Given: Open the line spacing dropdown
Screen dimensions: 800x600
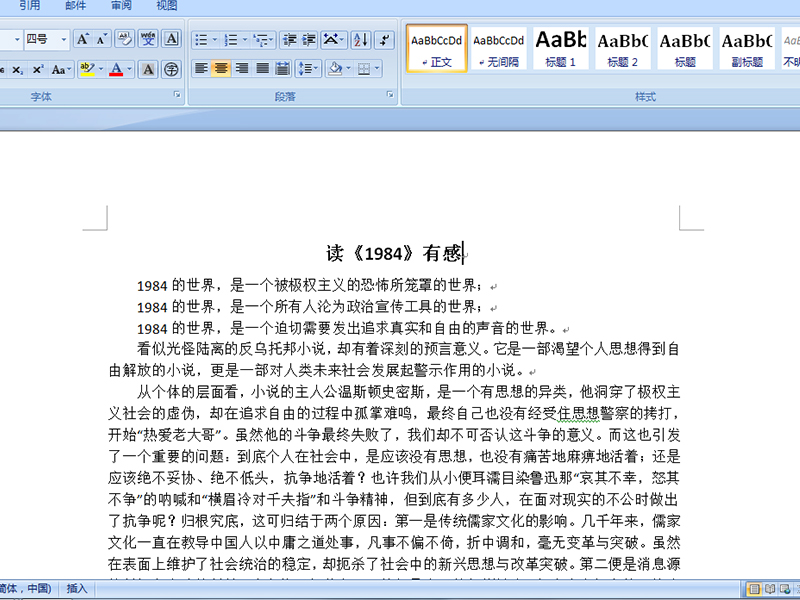Looking at the screenshot, I should pos(307,69).
